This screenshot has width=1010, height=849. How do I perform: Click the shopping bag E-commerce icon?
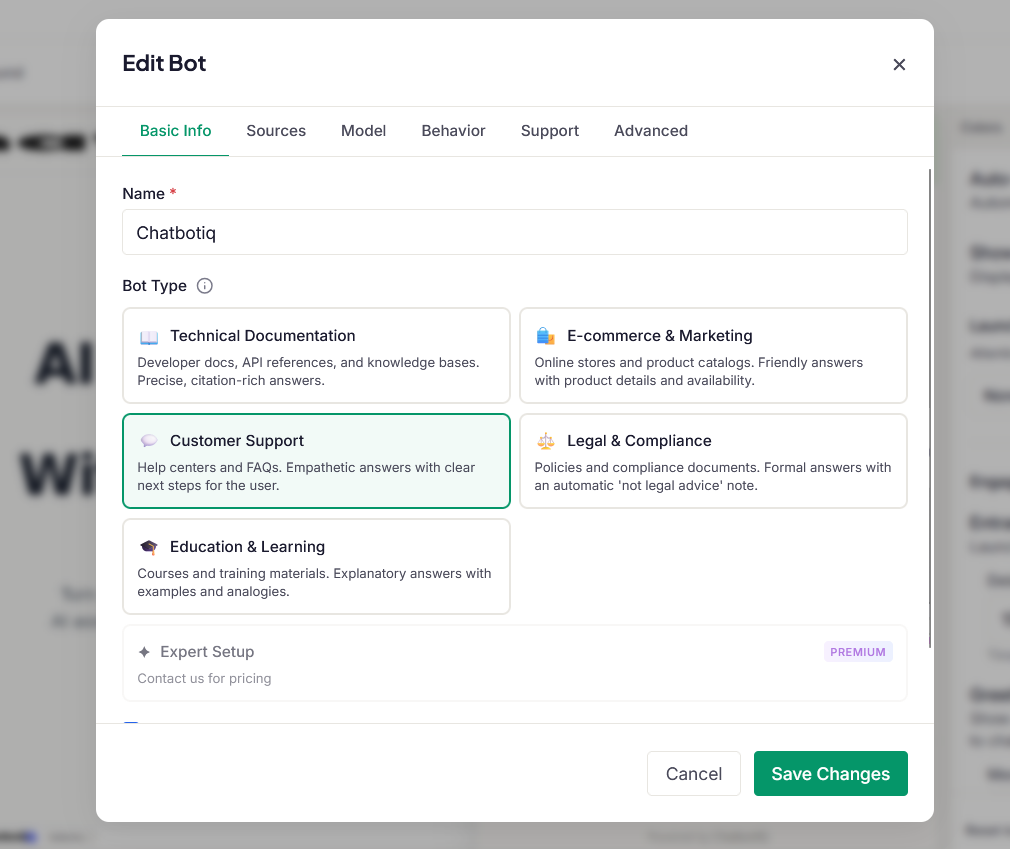546,336
